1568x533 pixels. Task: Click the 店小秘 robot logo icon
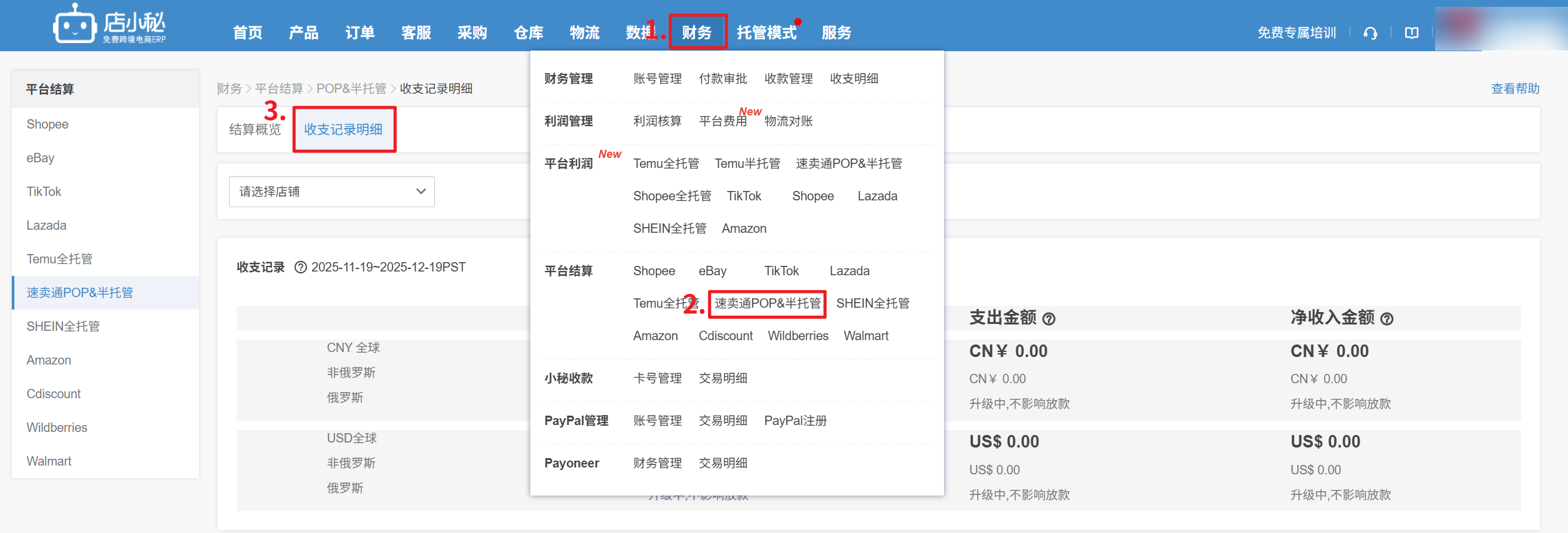click(74, 26)
